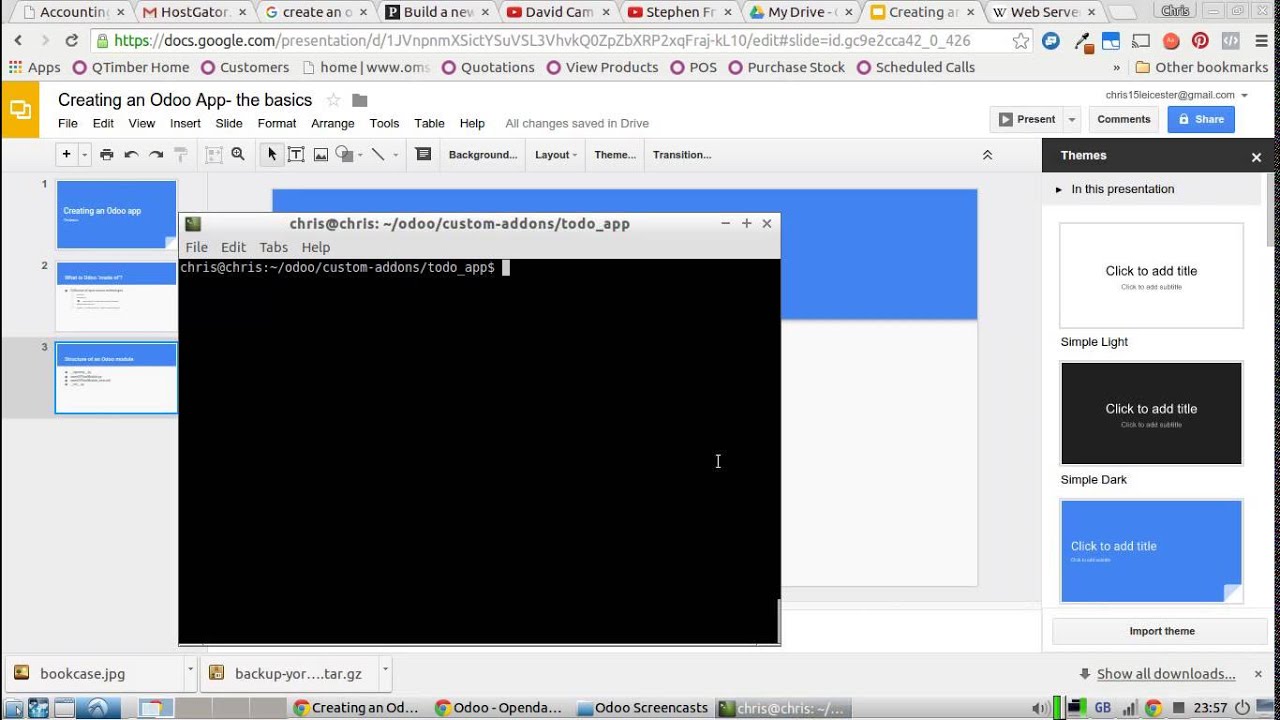
Task: Open backup-yor....tar.gz download options arrow
Action: pos(385,669)
